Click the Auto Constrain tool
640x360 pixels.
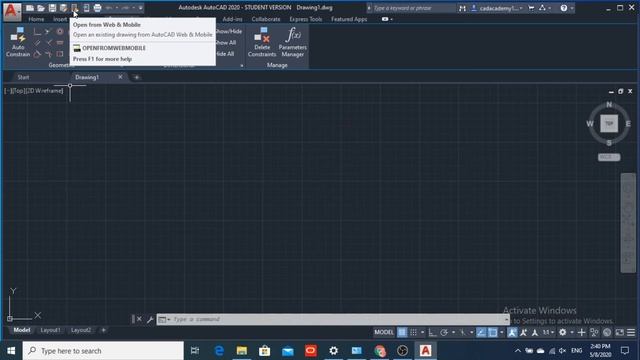point(18,42)
